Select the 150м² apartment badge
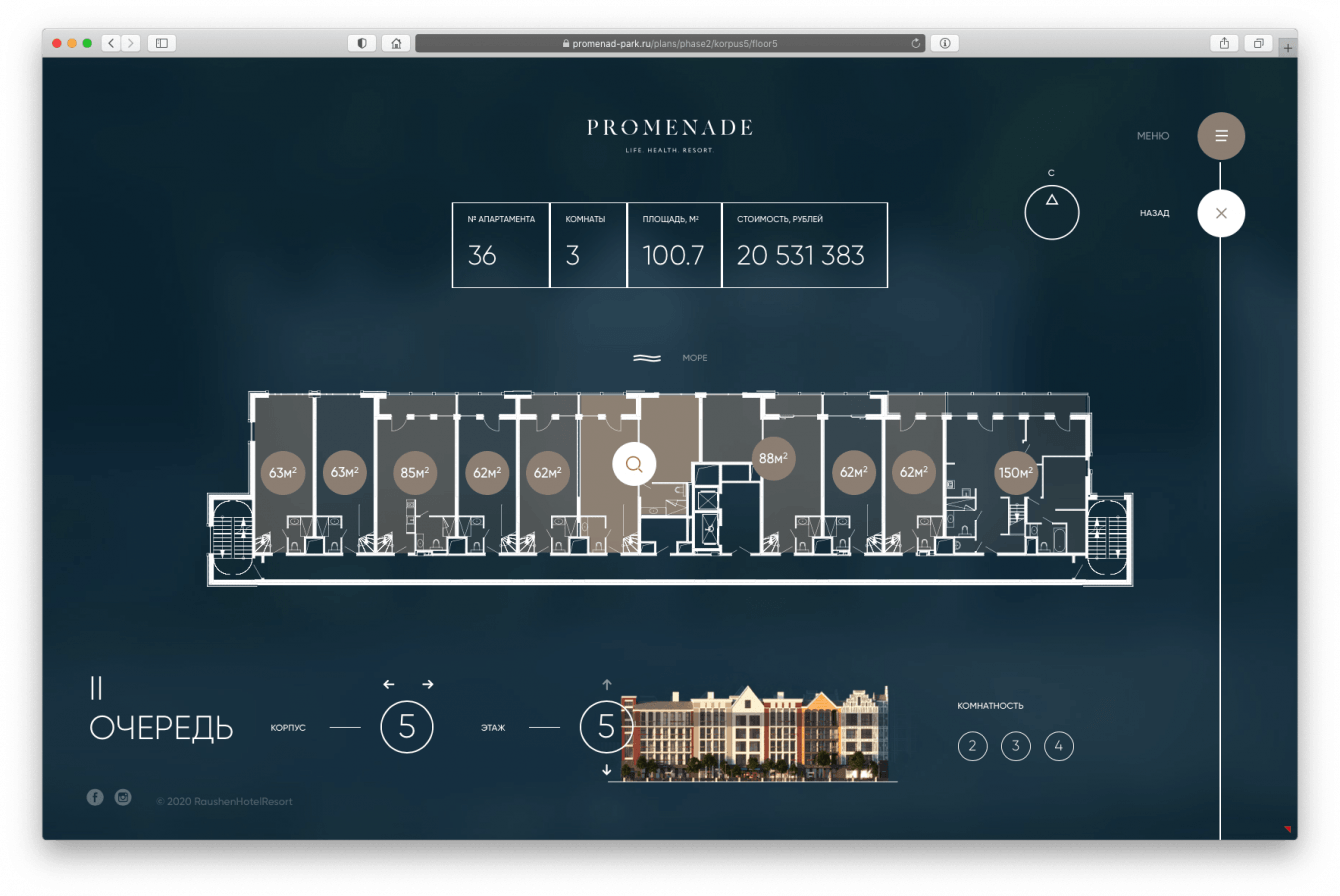 point(1016,472)
